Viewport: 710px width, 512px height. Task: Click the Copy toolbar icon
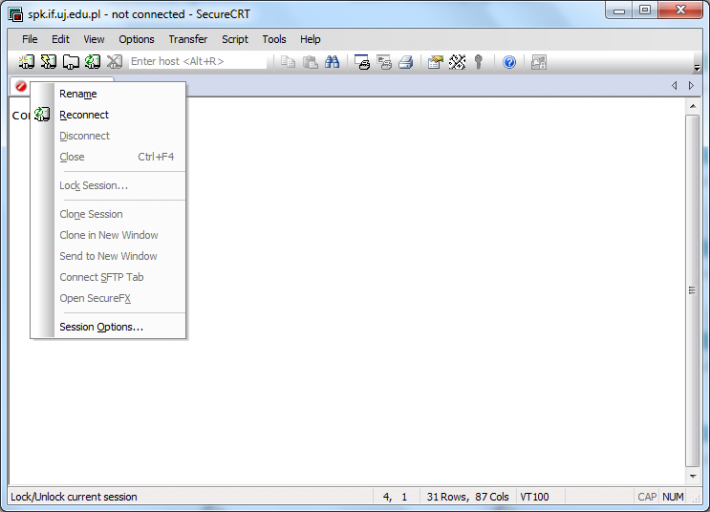coord(288,62)
